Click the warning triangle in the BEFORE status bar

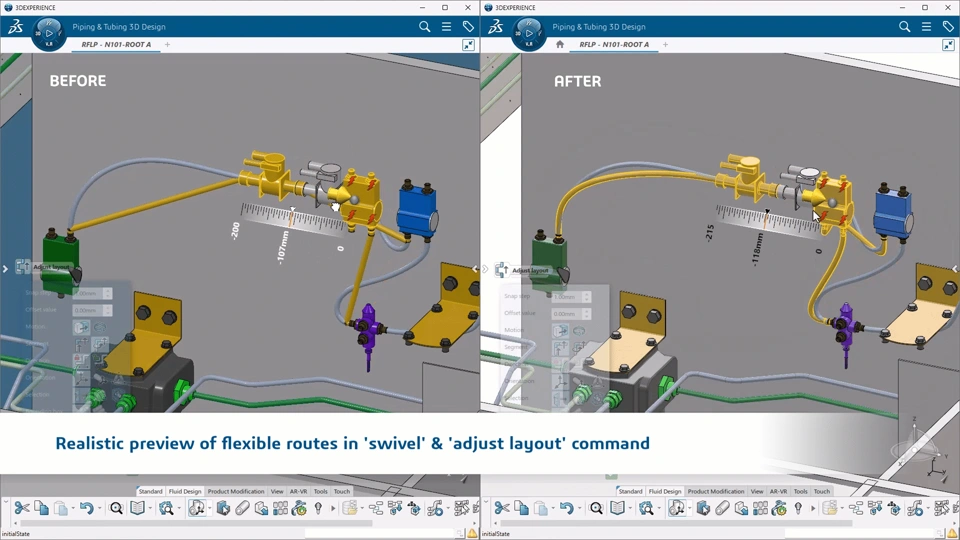coord(472,533)
